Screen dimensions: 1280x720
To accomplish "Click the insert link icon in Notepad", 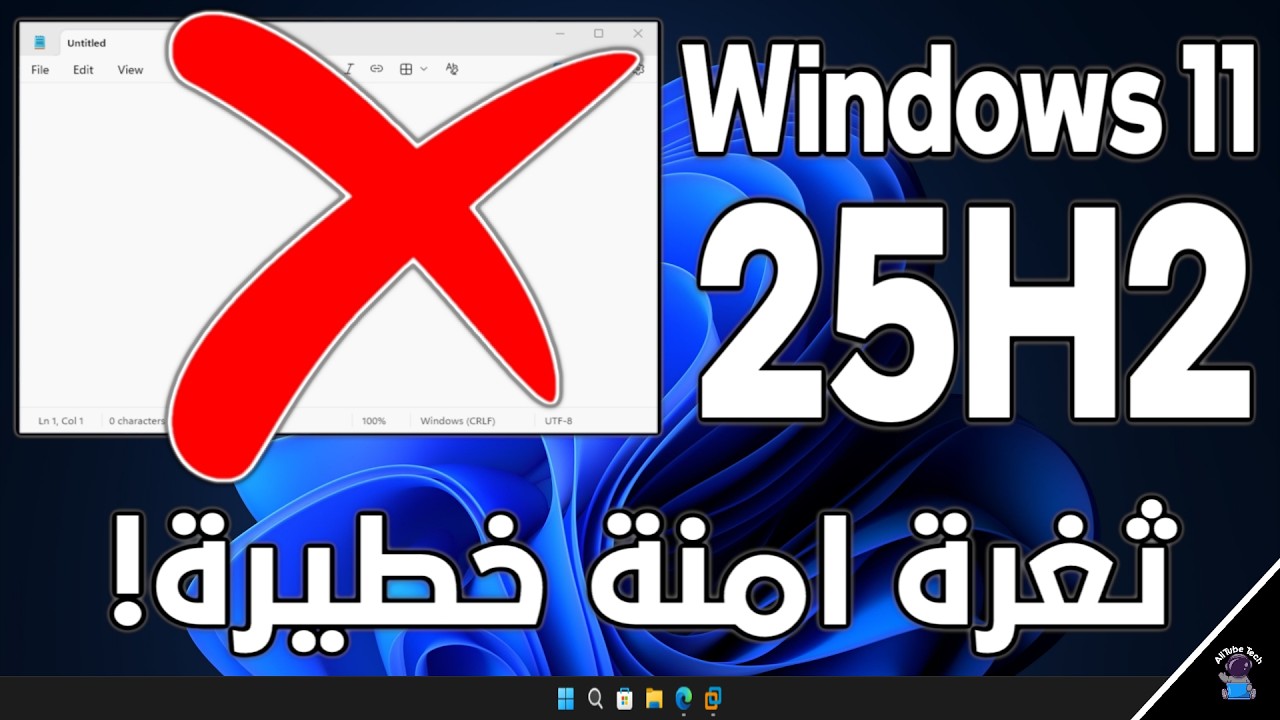I will click(x=377, y=69).
